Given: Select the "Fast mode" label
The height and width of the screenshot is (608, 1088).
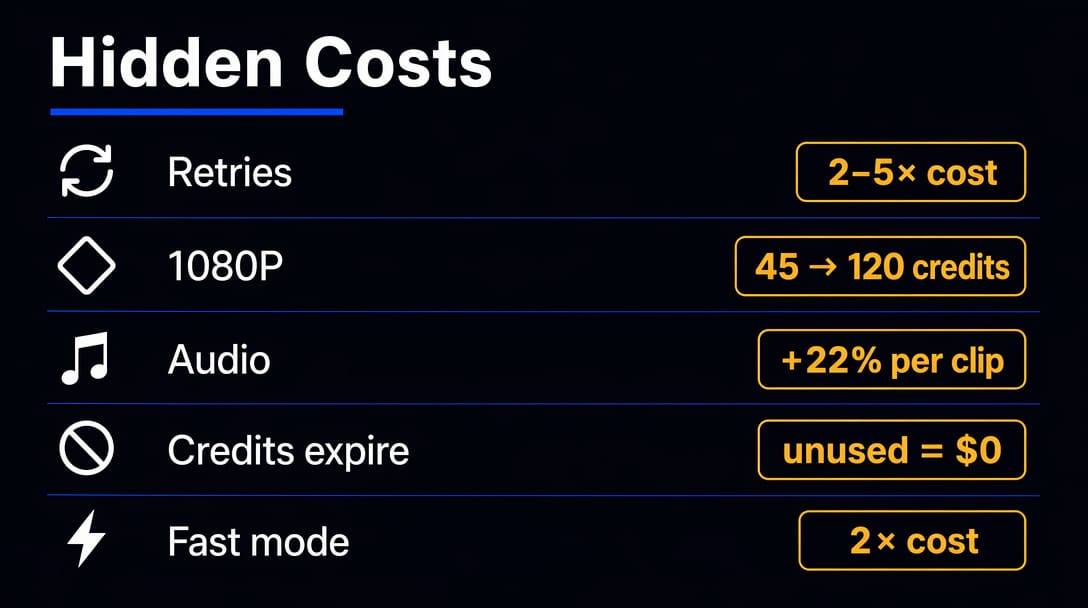Looking at the screenshot, I should (x=258, y=542).
